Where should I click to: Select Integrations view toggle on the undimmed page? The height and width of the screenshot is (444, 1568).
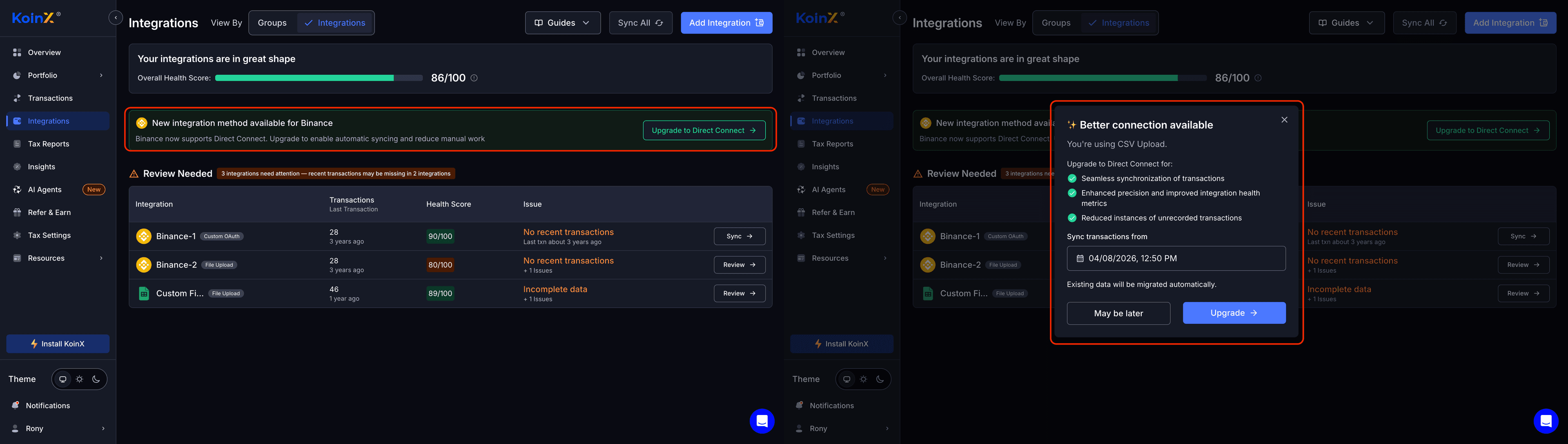(335, 22)
